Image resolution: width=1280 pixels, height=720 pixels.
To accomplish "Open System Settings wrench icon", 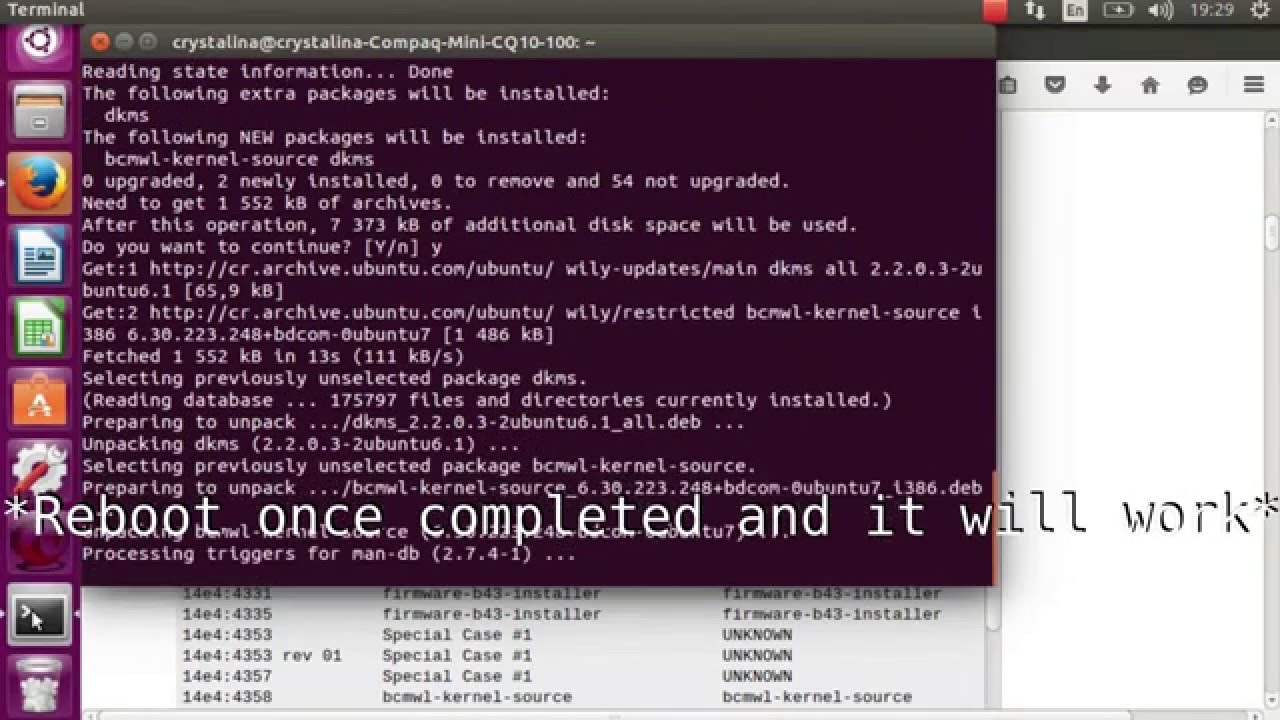I will coord(40,470).
